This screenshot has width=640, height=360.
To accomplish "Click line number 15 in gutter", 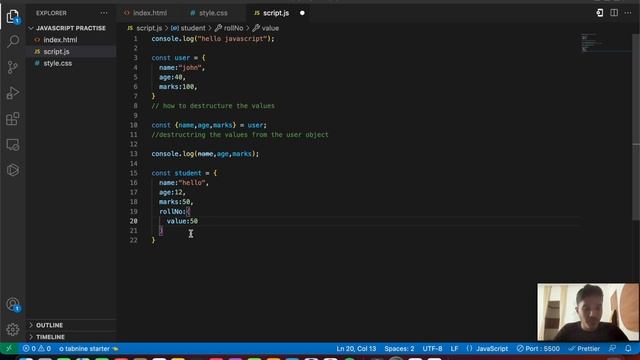I will [x=133, y=173].
